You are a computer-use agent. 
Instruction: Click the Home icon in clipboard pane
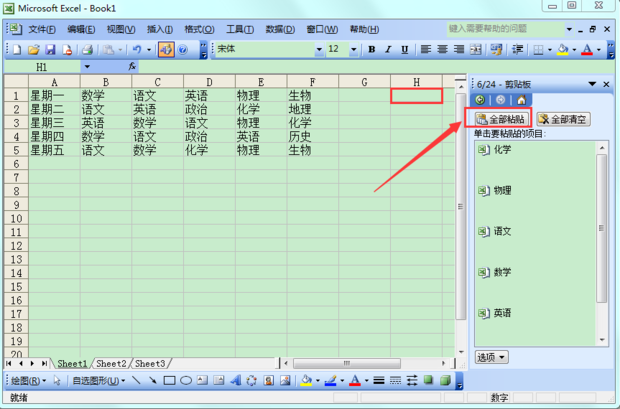click(x=521, y=100)
